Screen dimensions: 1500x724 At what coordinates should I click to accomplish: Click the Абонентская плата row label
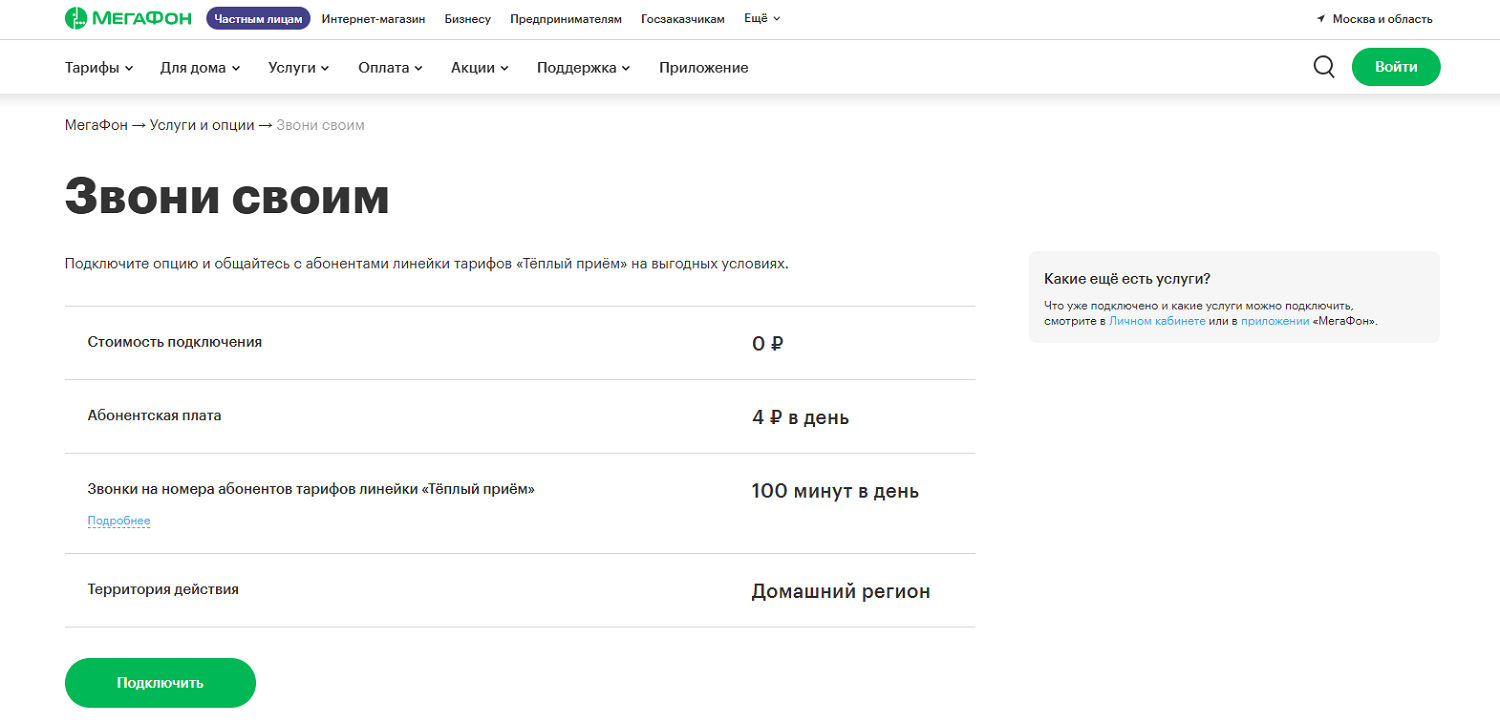155,415
